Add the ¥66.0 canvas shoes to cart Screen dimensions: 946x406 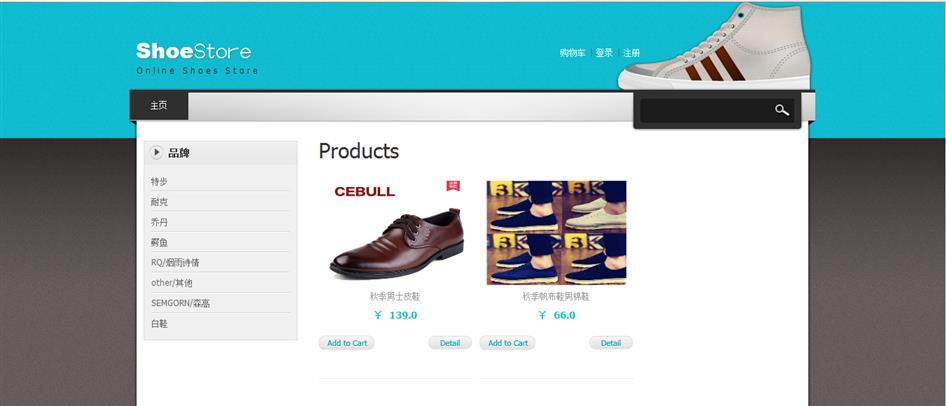pyautogui.click(x=507, y=343)
